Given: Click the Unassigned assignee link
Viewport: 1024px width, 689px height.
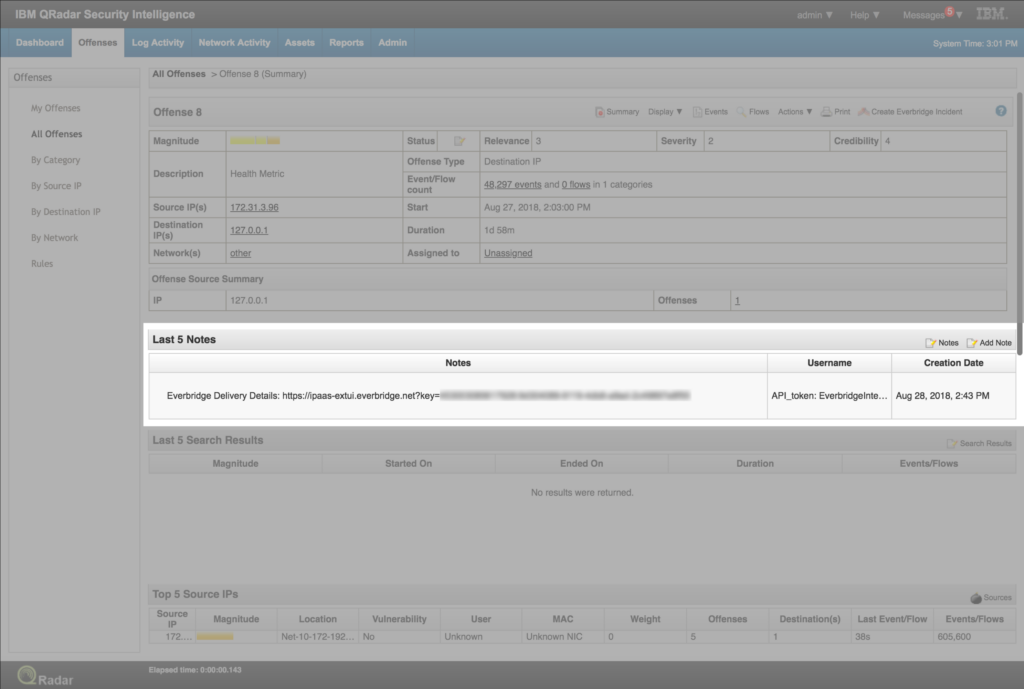Looking at the screenshot, I should click(508, 253).
